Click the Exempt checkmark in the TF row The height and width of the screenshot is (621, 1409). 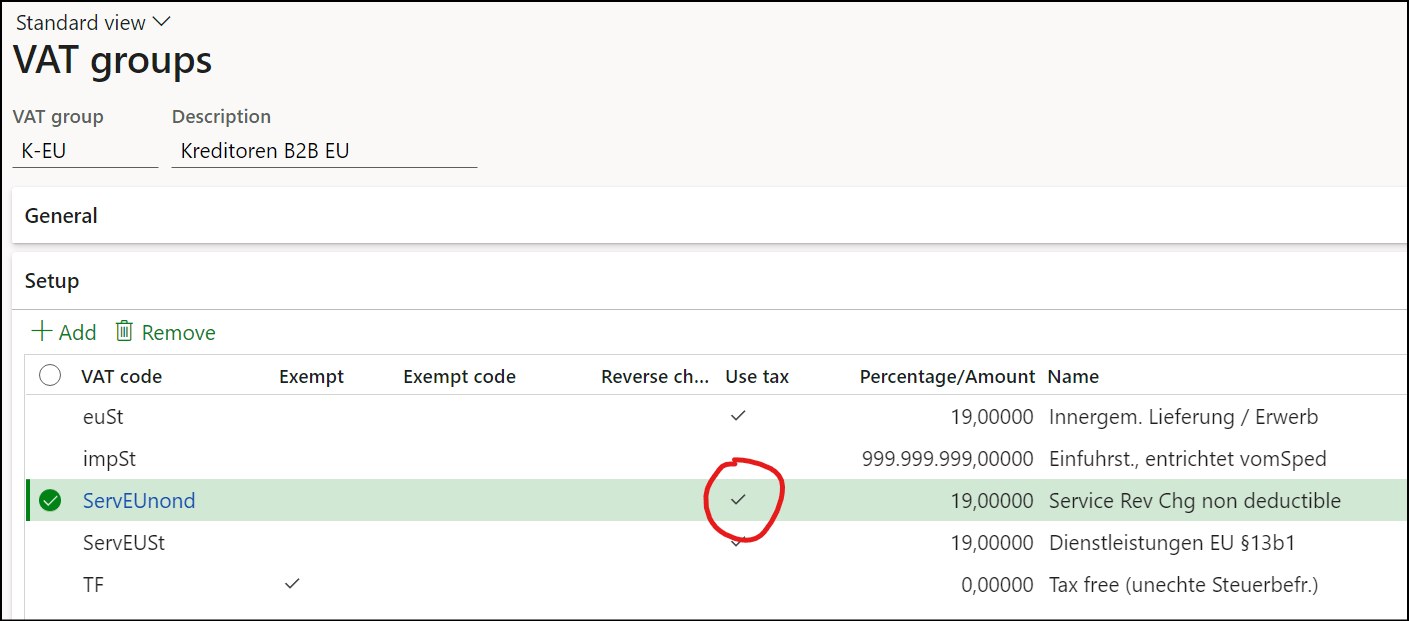coord(291,584)
